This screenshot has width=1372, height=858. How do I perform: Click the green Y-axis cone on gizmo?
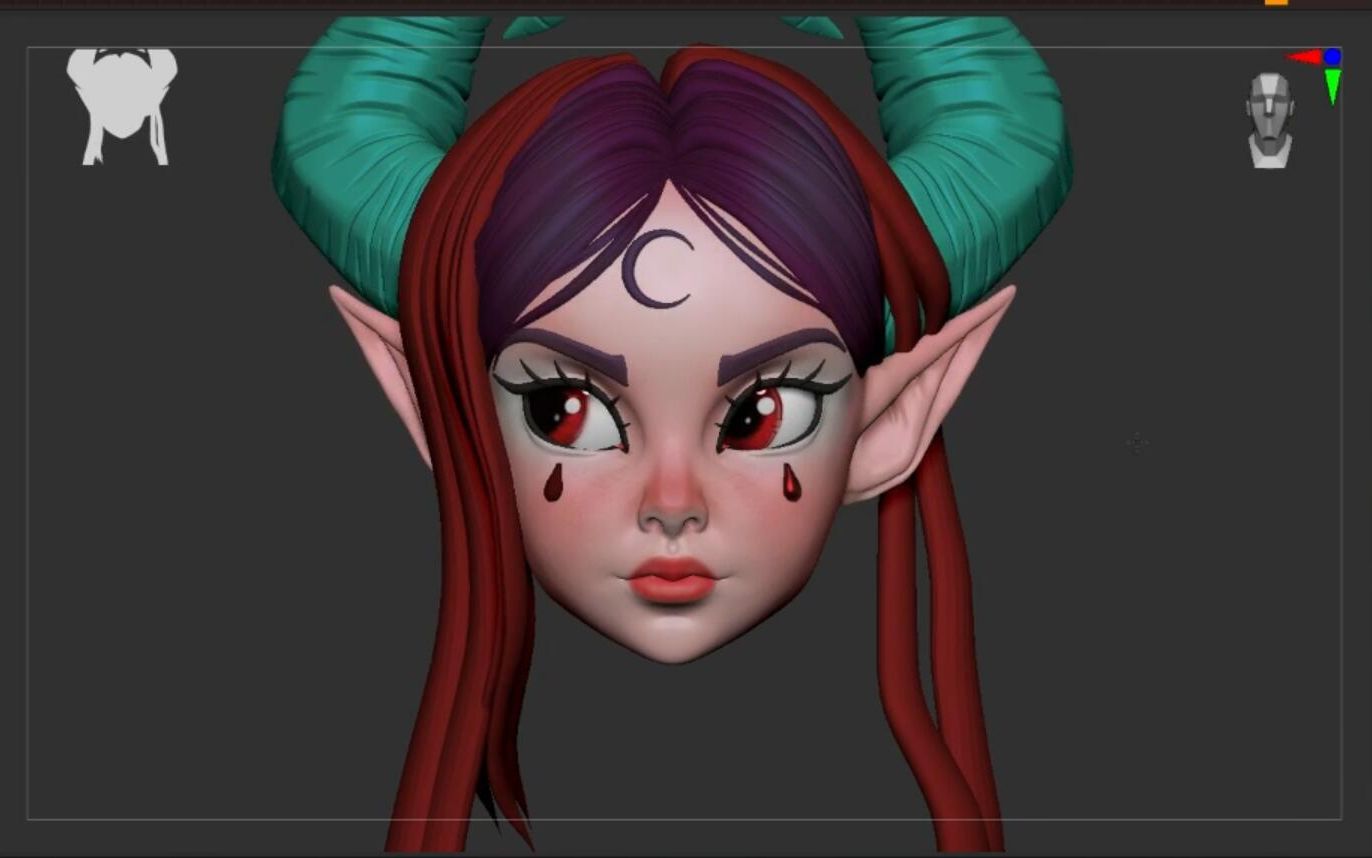click(1332, 86)
